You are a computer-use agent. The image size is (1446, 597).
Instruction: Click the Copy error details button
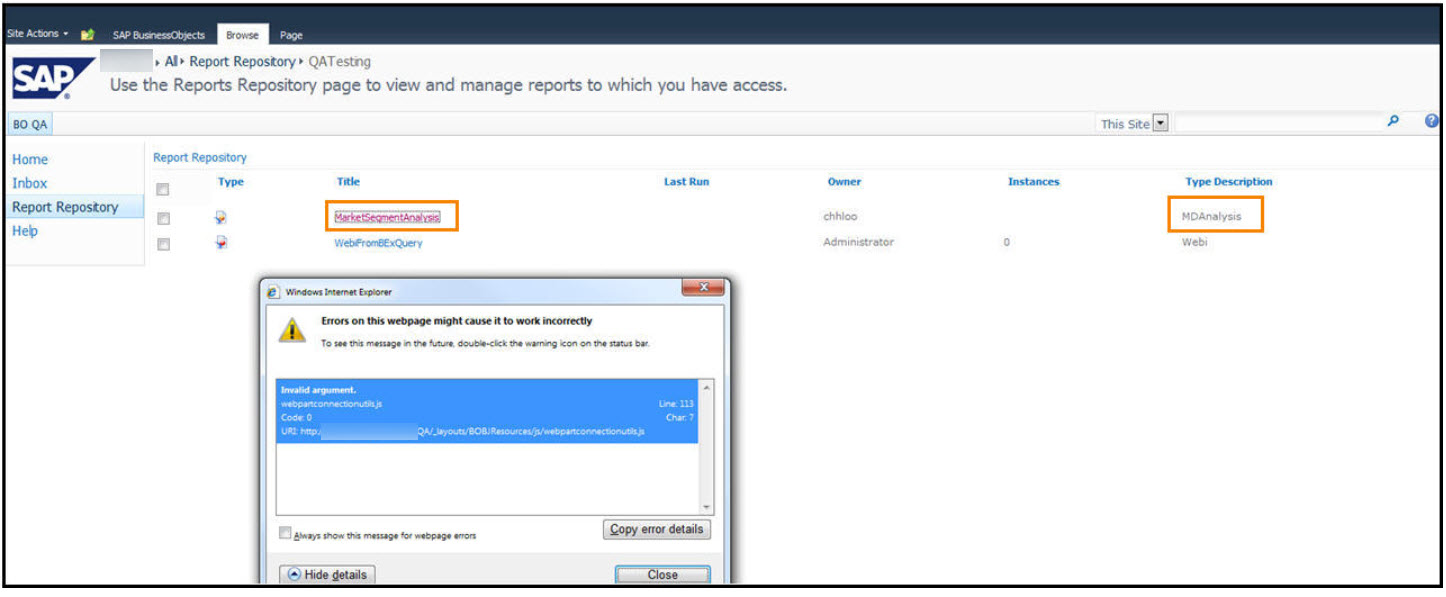click(657, 529)
